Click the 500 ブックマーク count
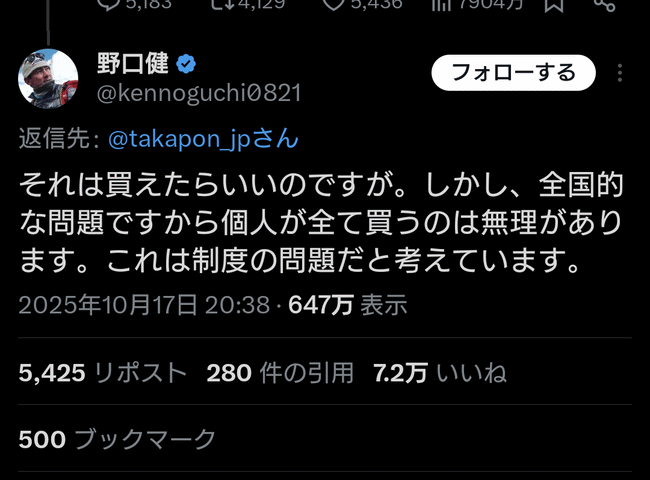Screen dimensions: 650x480 click(117, 439)
